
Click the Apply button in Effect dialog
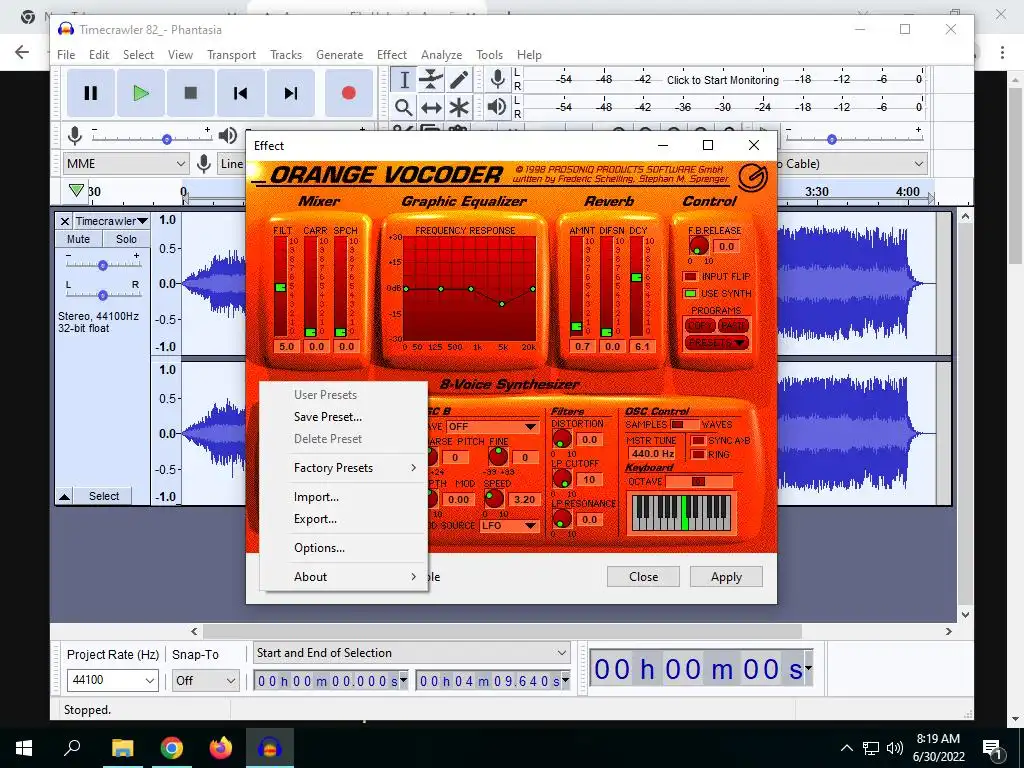tap(726, 577)
